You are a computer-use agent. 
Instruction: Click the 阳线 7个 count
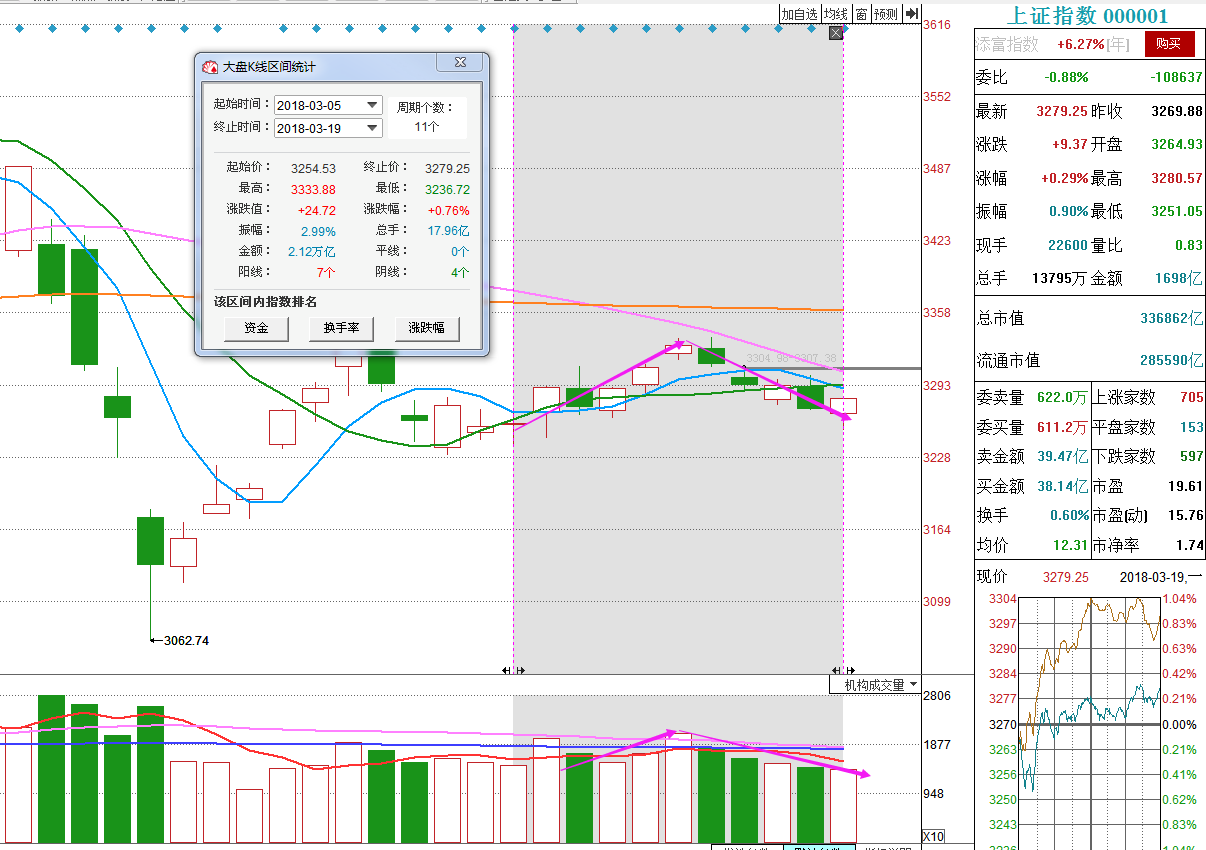coord(326,272)
